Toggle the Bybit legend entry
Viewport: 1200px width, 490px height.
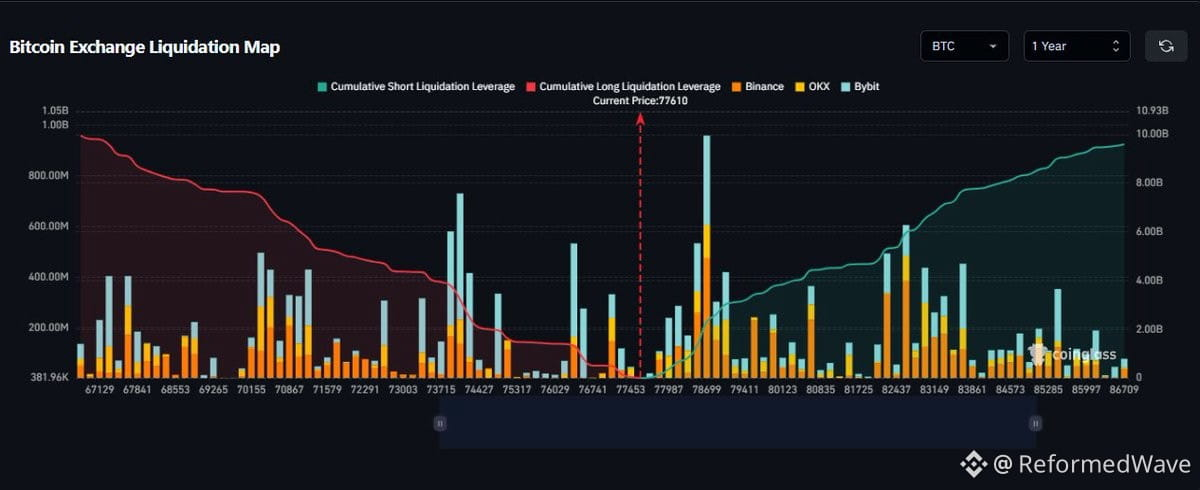[x=859, y=87]
